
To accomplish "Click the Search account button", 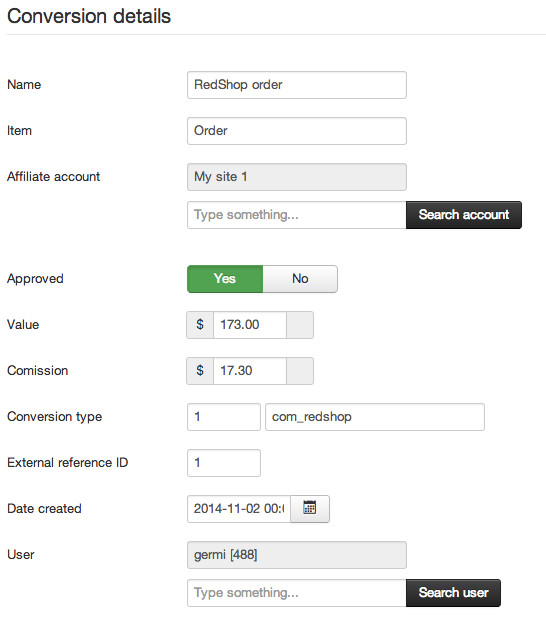I will pos(463,215).
